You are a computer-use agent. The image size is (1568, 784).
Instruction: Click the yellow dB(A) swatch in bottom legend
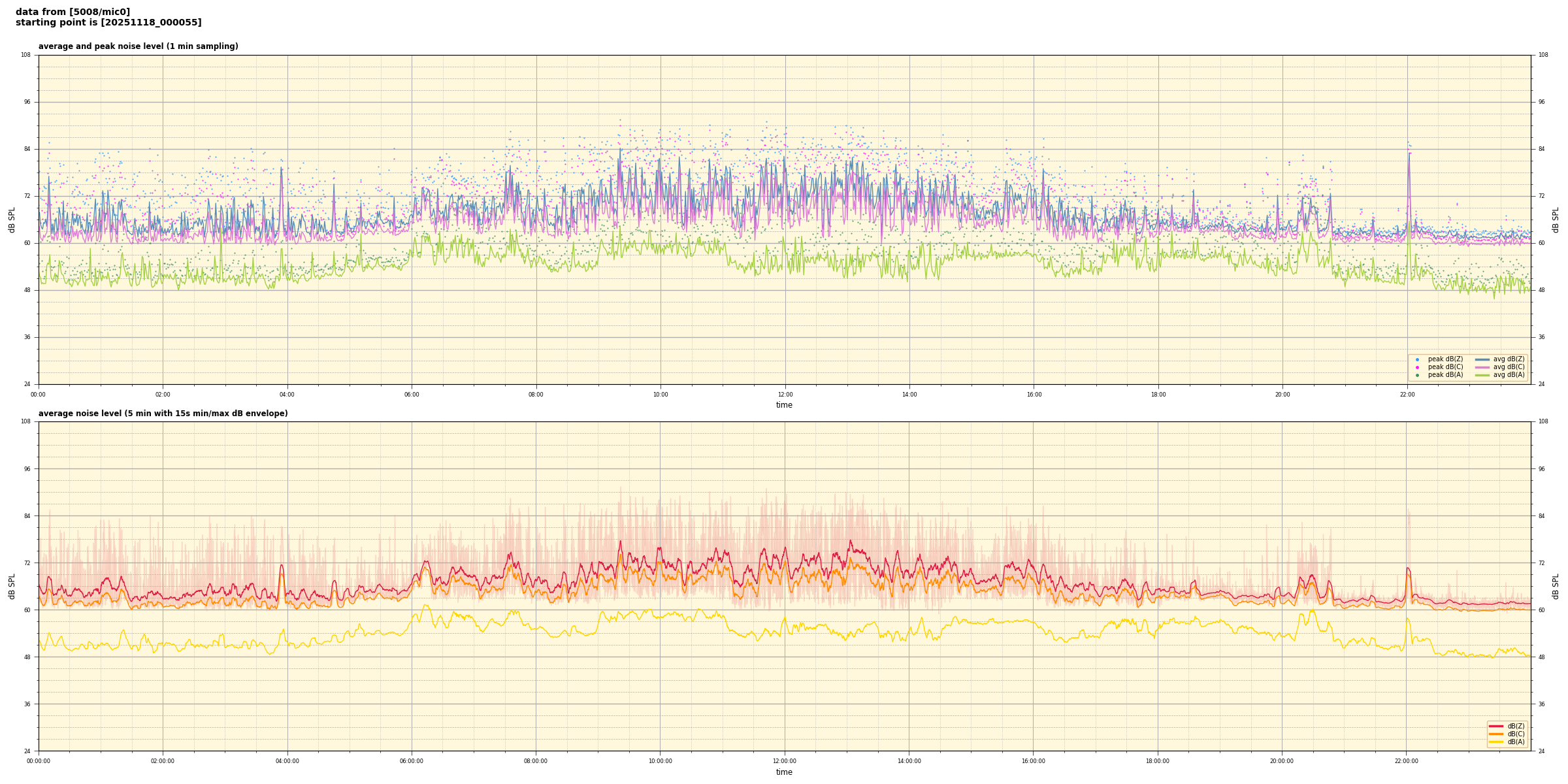point(1495,742)
